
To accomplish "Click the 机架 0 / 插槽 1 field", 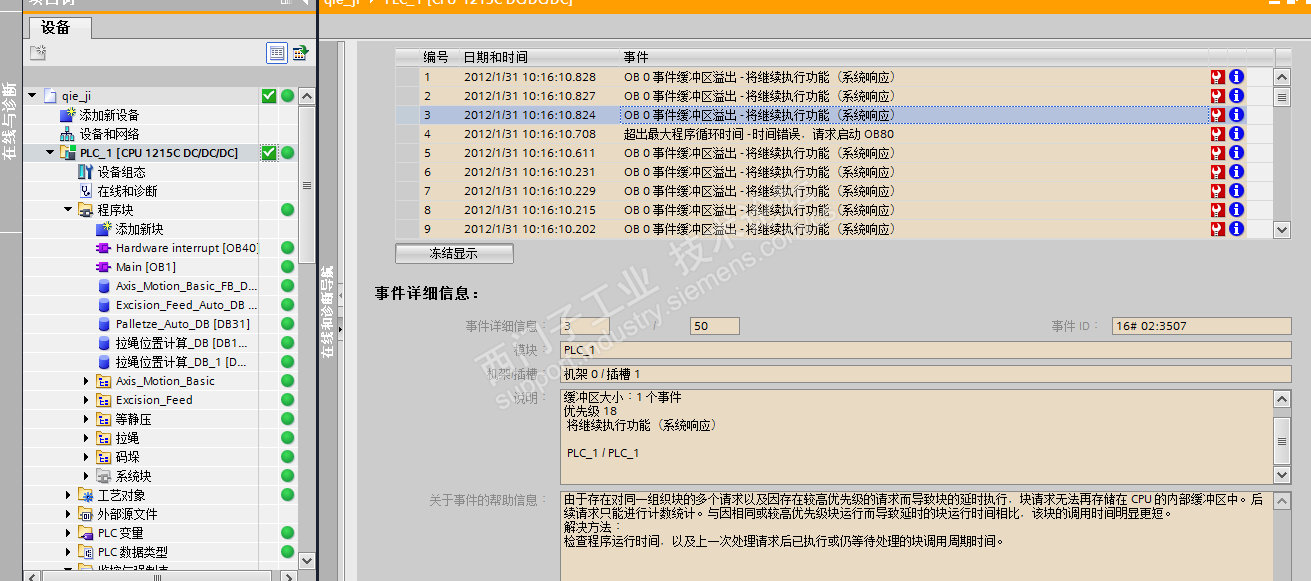I will coord(926,374).
